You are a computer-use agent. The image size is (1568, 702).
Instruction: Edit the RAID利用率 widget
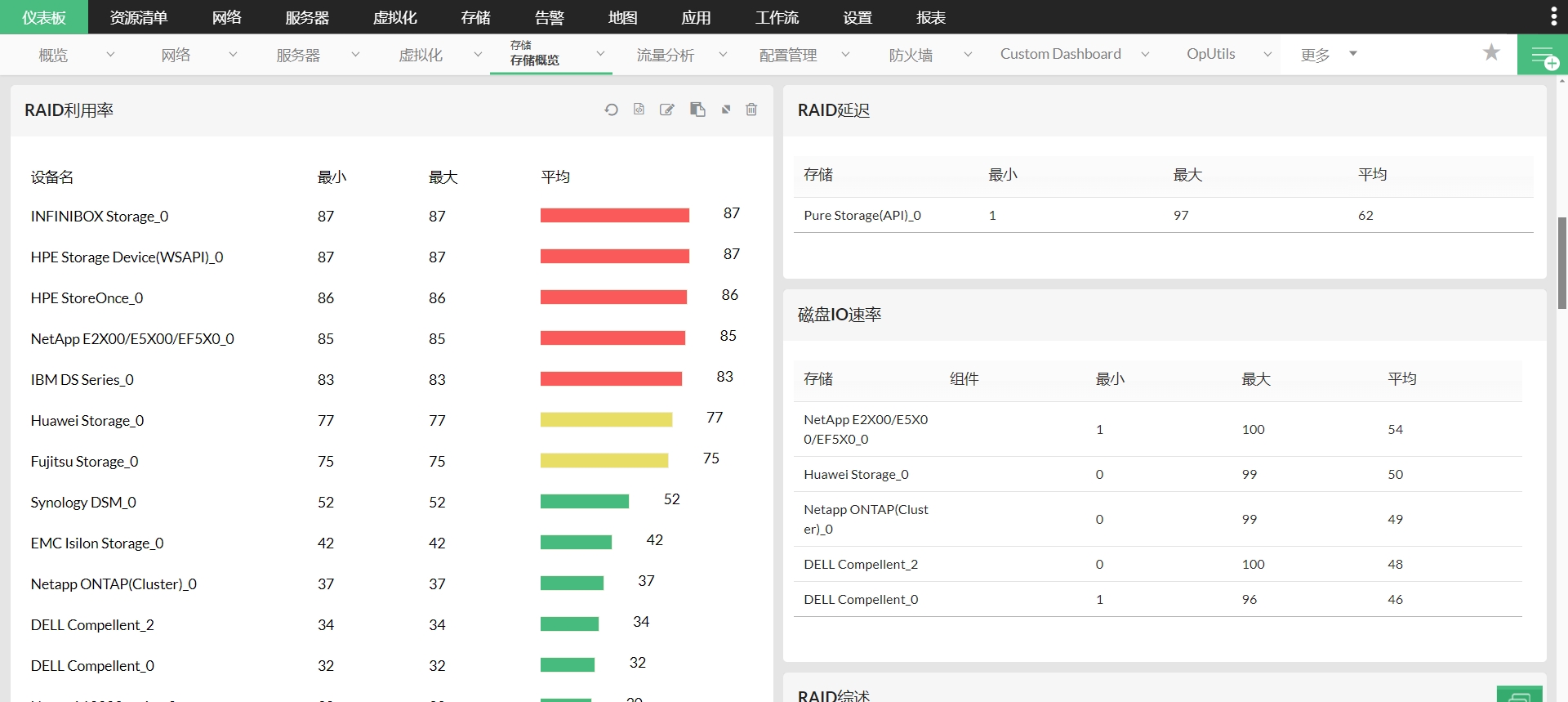[667, 110]
